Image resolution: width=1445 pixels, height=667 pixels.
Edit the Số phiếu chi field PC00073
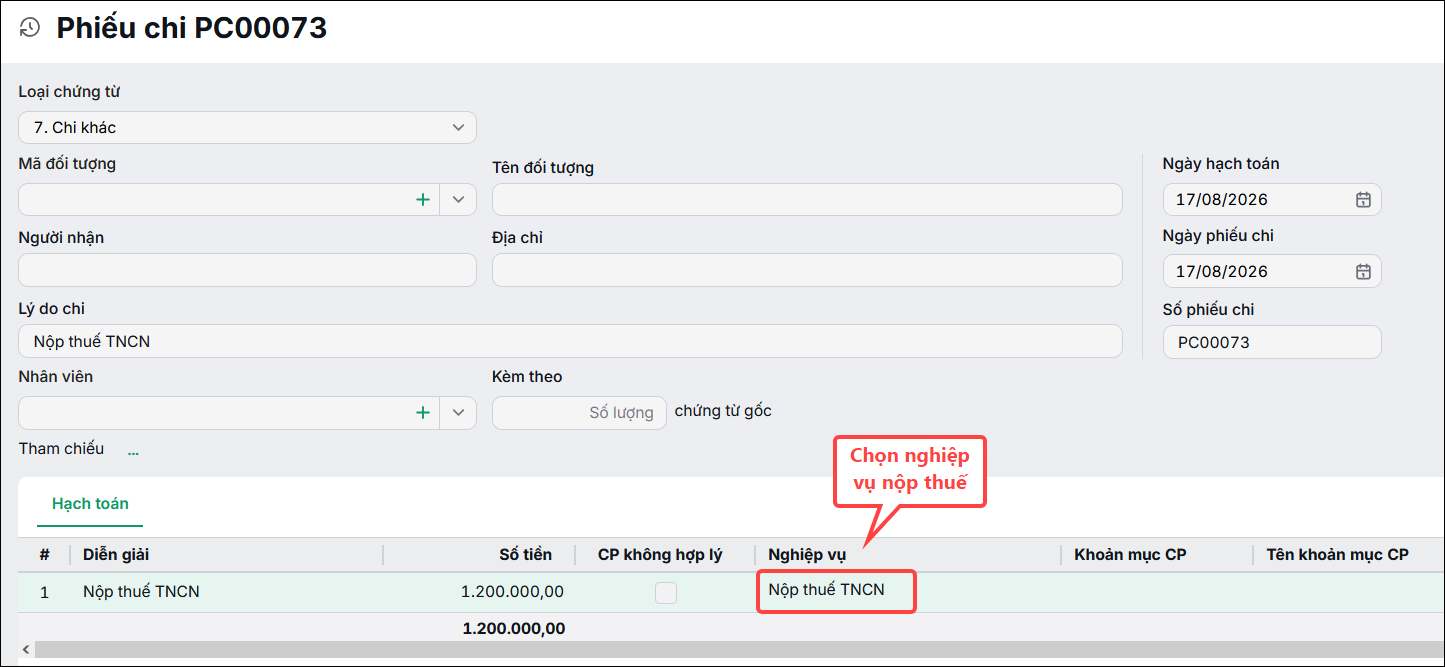point(1272,342)
